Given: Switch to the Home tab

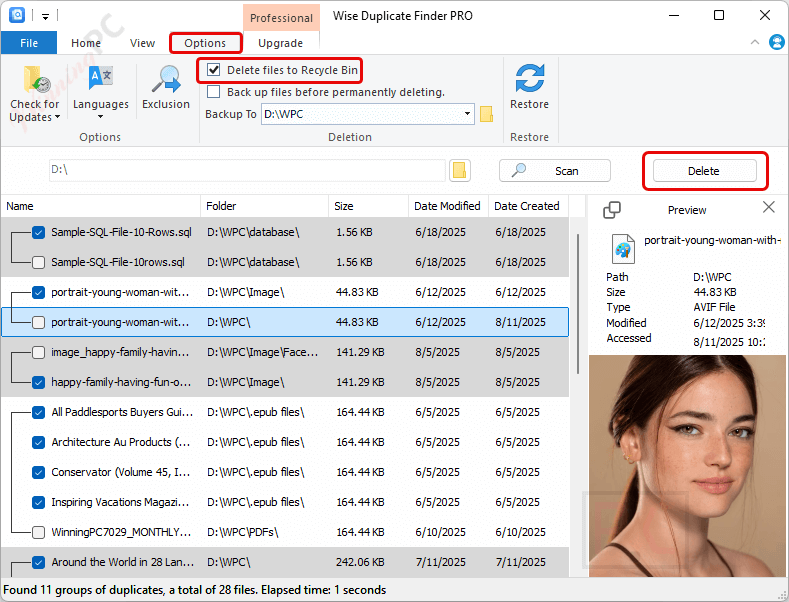Looking at the screenshot, I should pos(86,43).
